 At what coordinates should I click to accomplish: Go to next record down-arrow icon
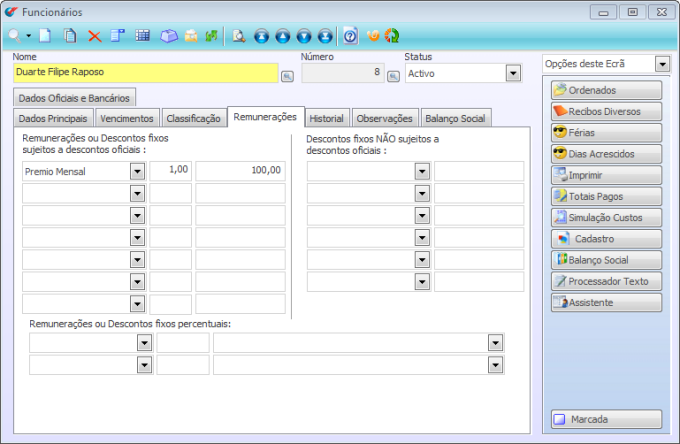tap(304, 36)
